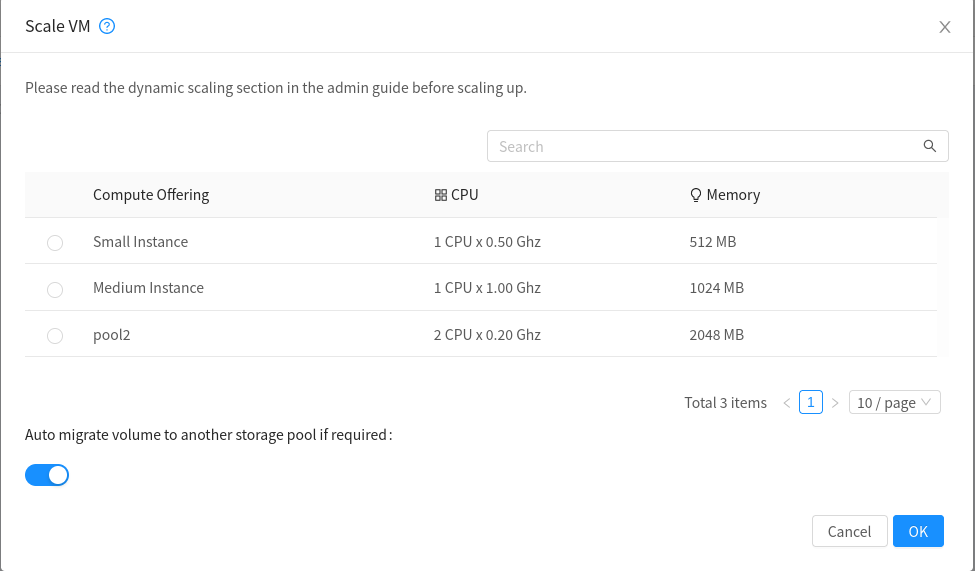Click the Memory column bulb icon
This screenshot has width=975, height=571.
click(x=696, y=195)
